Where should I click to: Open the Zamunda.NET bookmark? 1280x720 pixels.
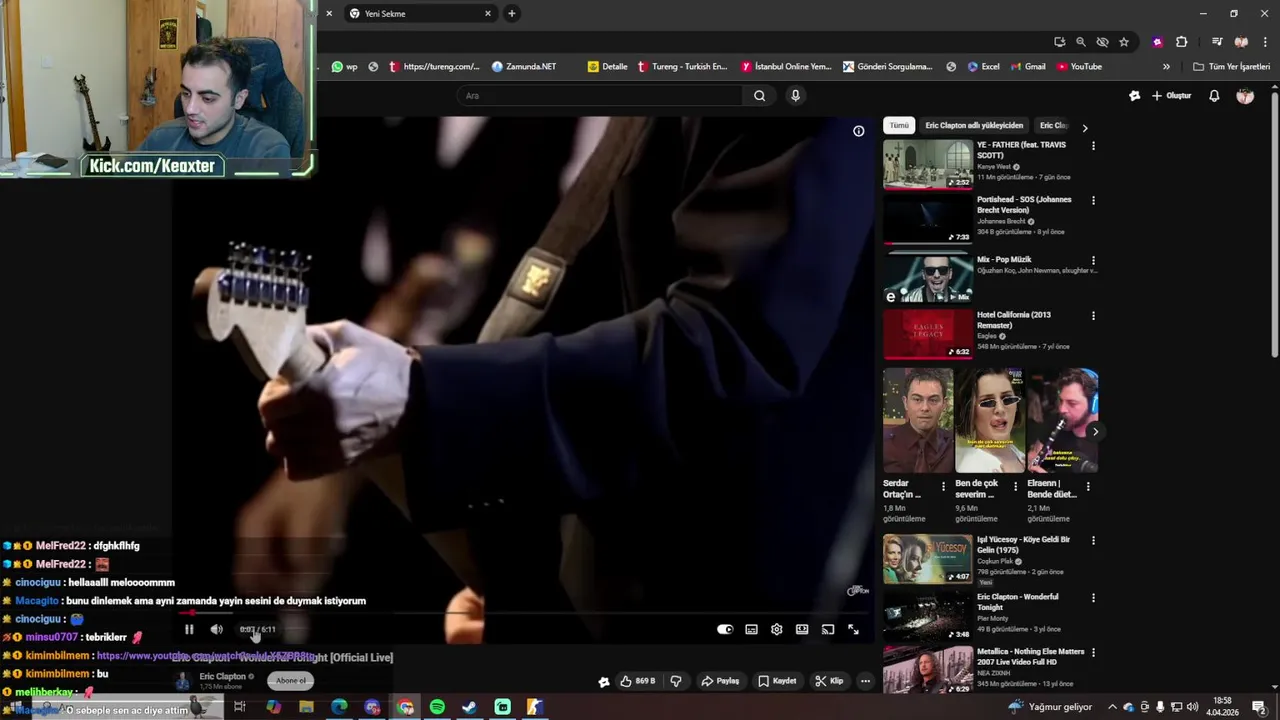coord(524,67)
